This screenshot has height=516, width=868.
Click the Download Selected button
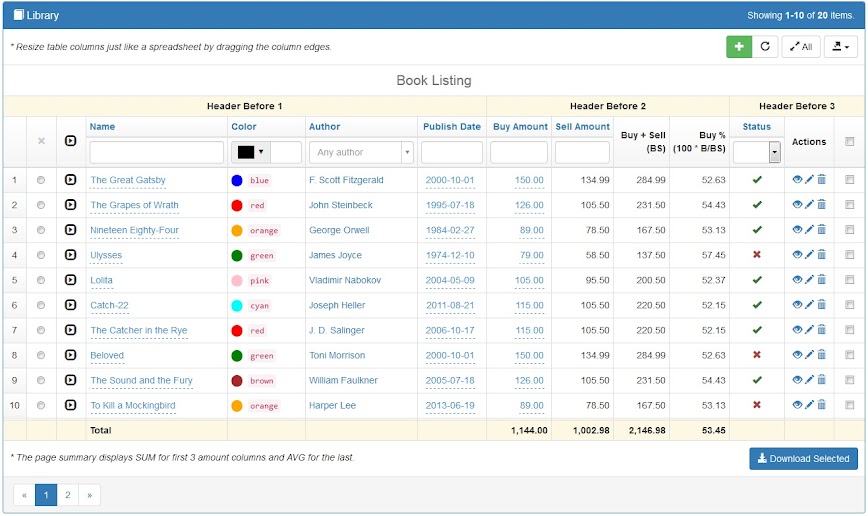803,459
